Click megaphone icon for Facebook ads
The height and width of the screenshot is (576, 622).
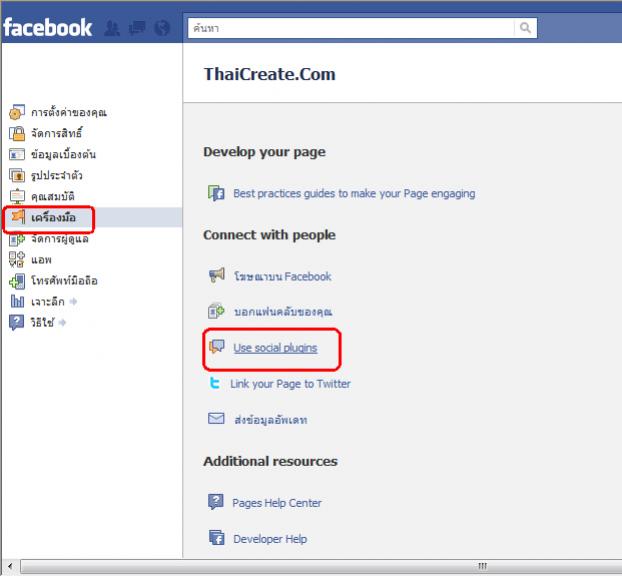[x=217, y=275]
